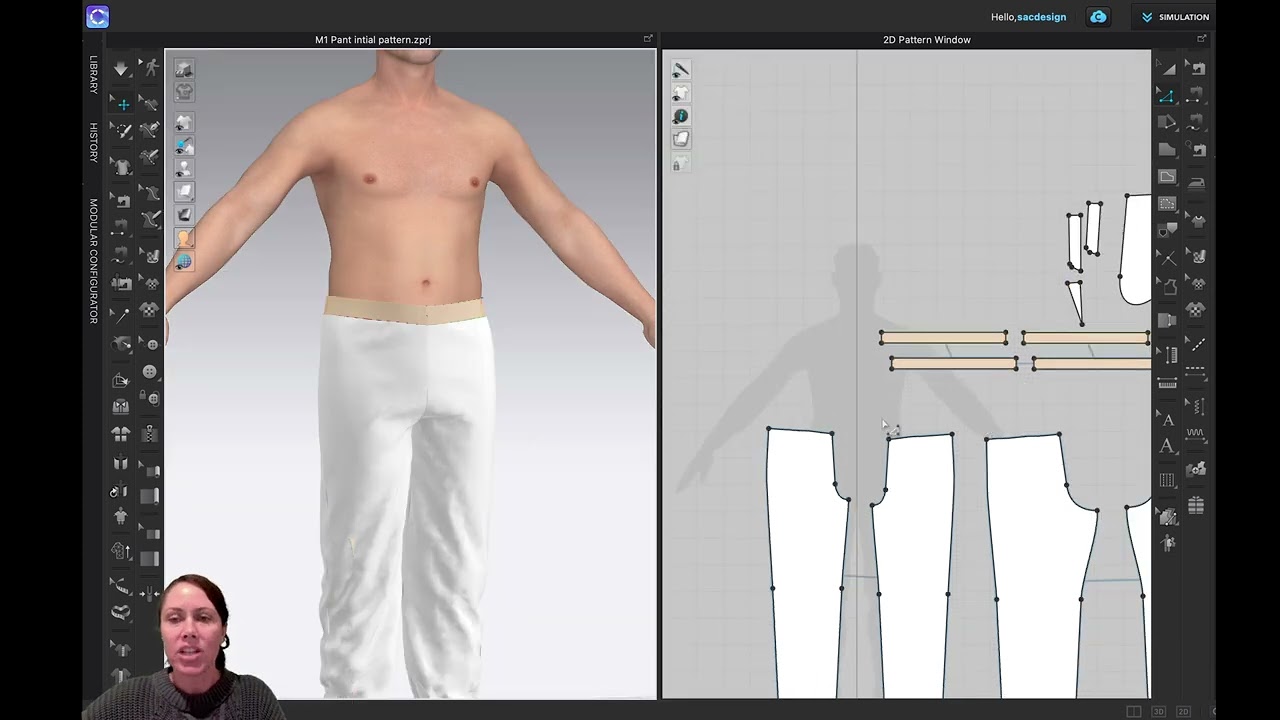Select the upper-left waistband pattern piece
The height and width of the screenshot is (720, 1280).
click(944, 338)
